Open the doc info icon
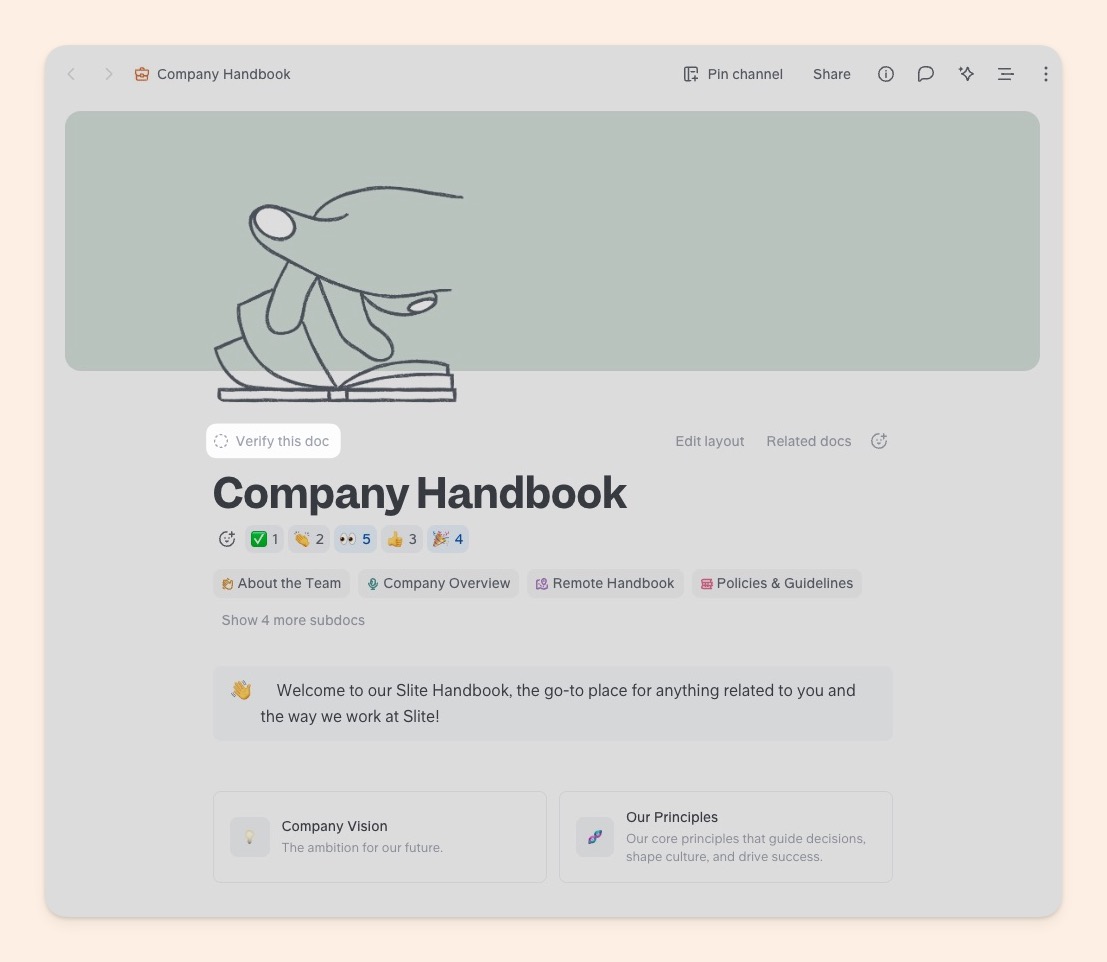This screenshot has width=1107, height=962. pyautogui.click(x=885, y=74)
